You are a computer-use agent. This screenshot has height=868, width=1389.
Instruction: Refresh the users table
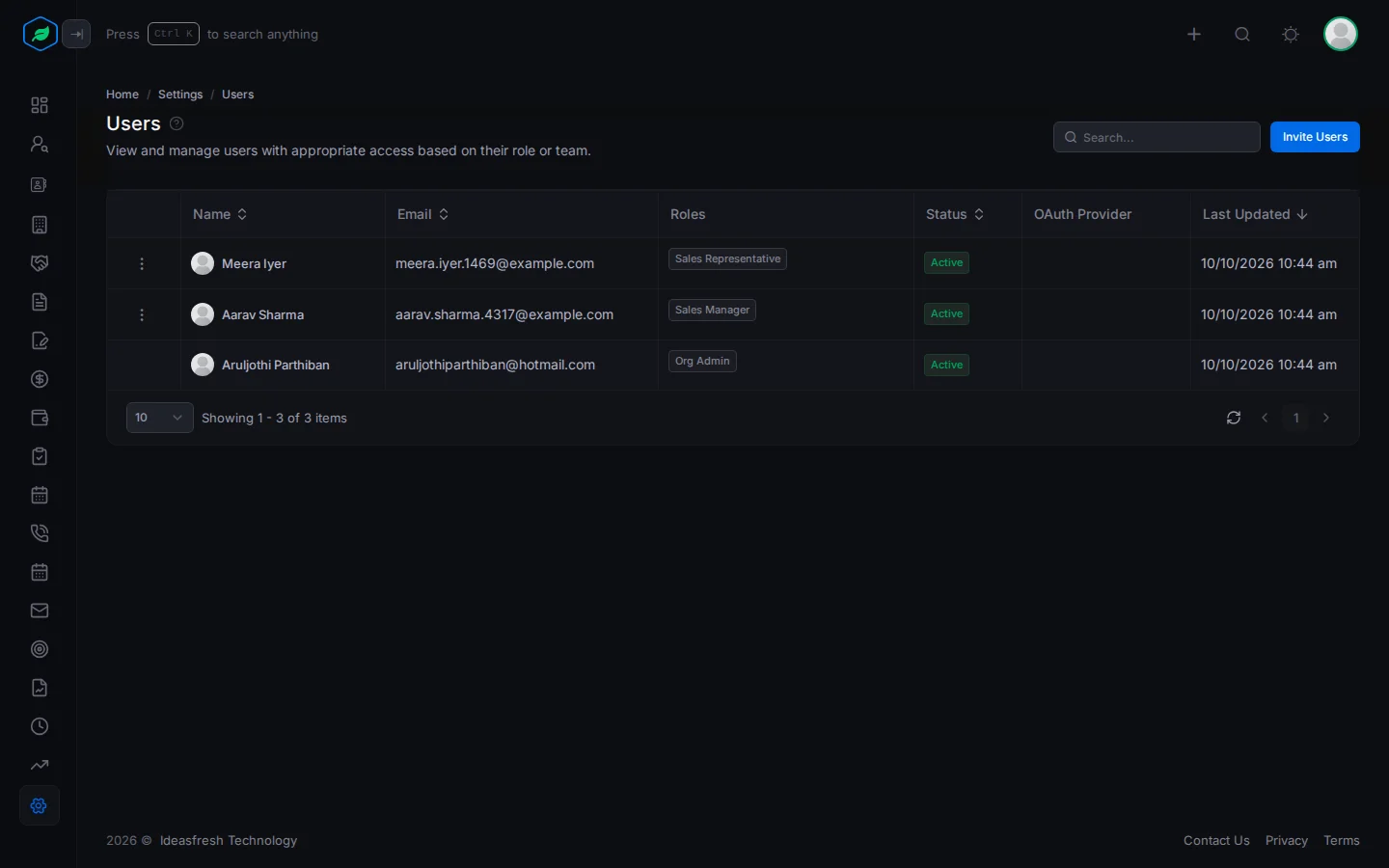(x=1234, y=418)
